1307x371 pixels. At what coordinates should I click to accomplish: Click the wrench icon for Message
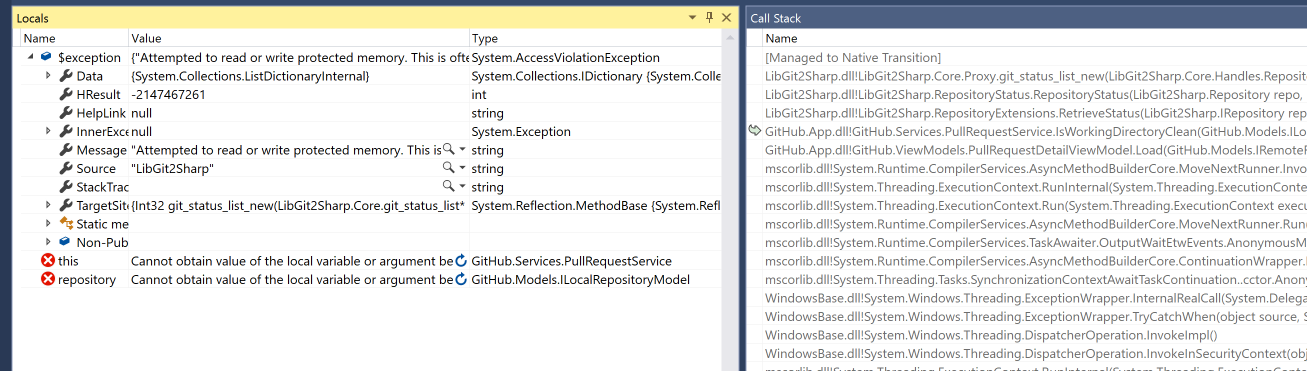[65, 150]
